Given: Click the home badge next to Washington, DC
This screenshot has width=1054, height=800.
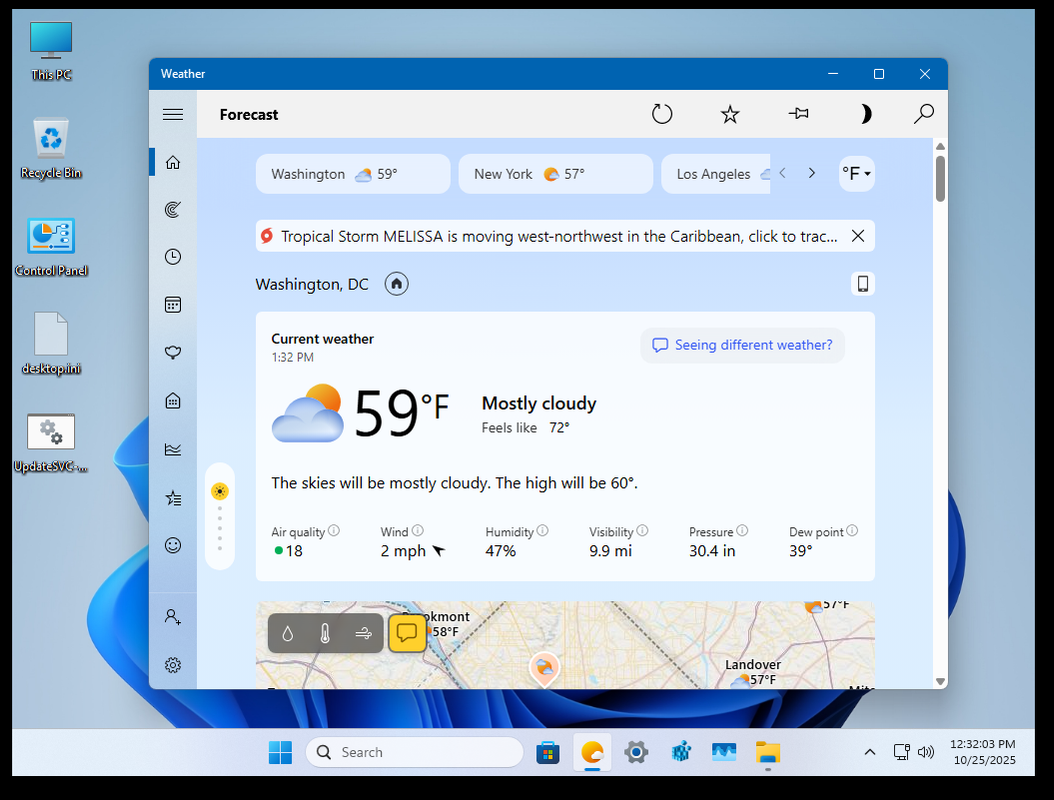Looking at the screenshot, I should pyautogui.click(x=397, y=284).
